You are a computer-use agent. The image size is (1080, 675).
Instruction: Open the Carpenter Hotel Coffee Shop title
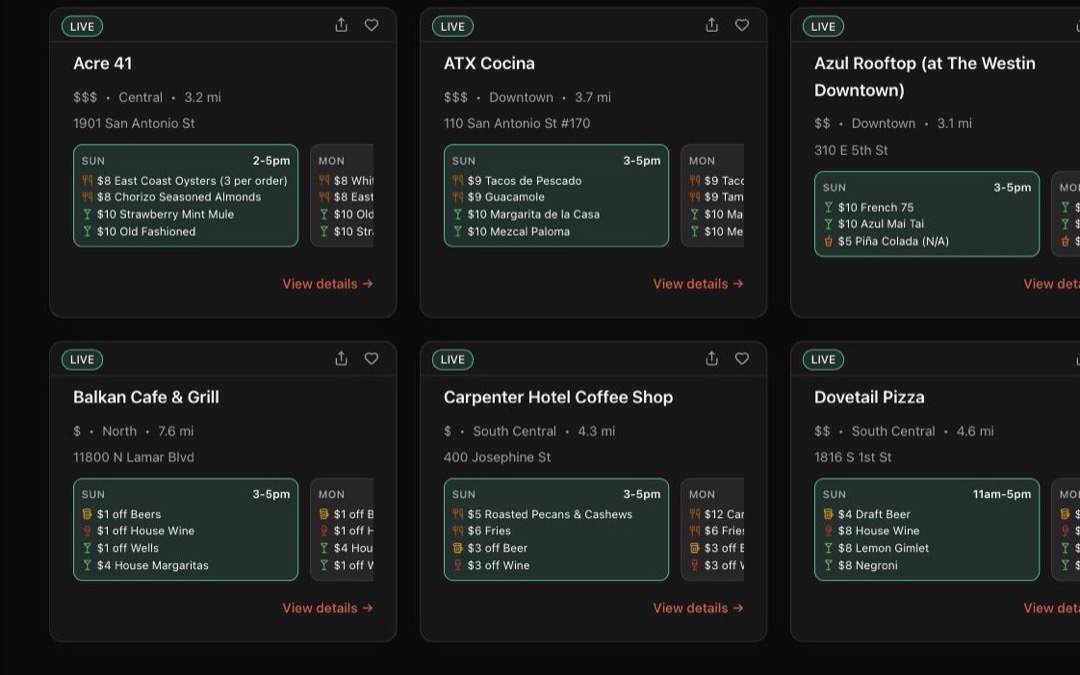point(558,397)
